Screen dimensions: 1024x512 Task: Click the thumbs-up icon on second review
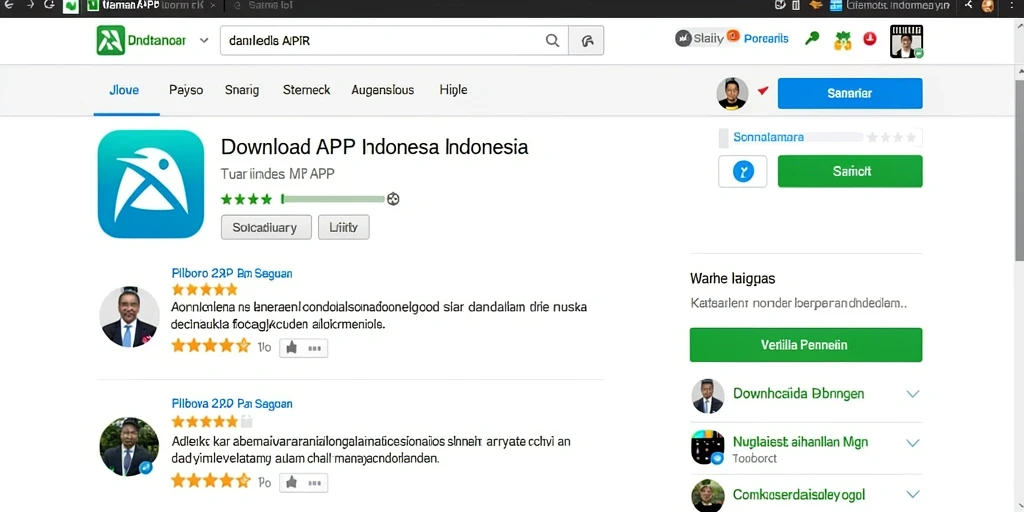[291, 483]
